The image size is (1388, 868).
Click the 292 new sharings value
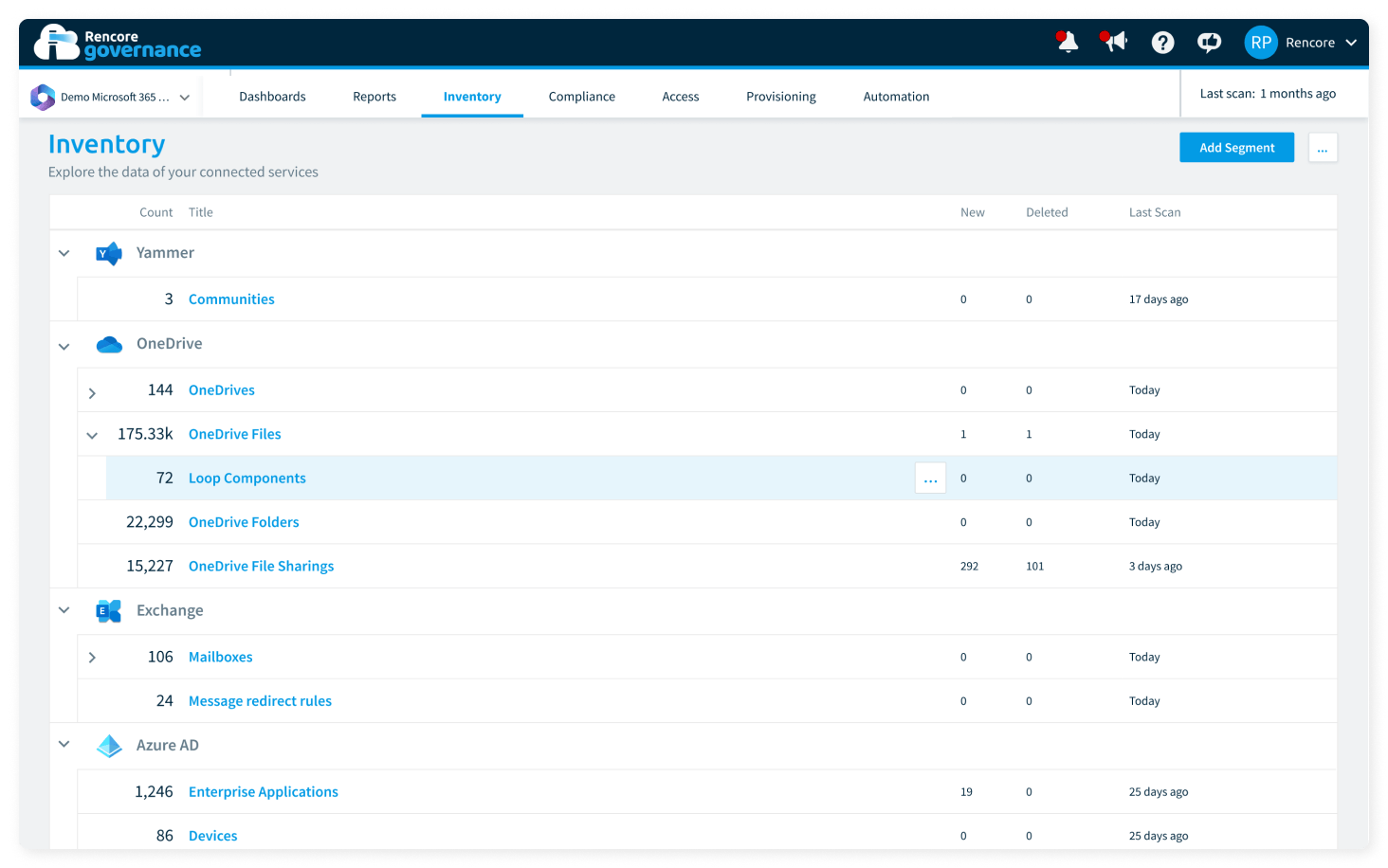pos(969,567)
